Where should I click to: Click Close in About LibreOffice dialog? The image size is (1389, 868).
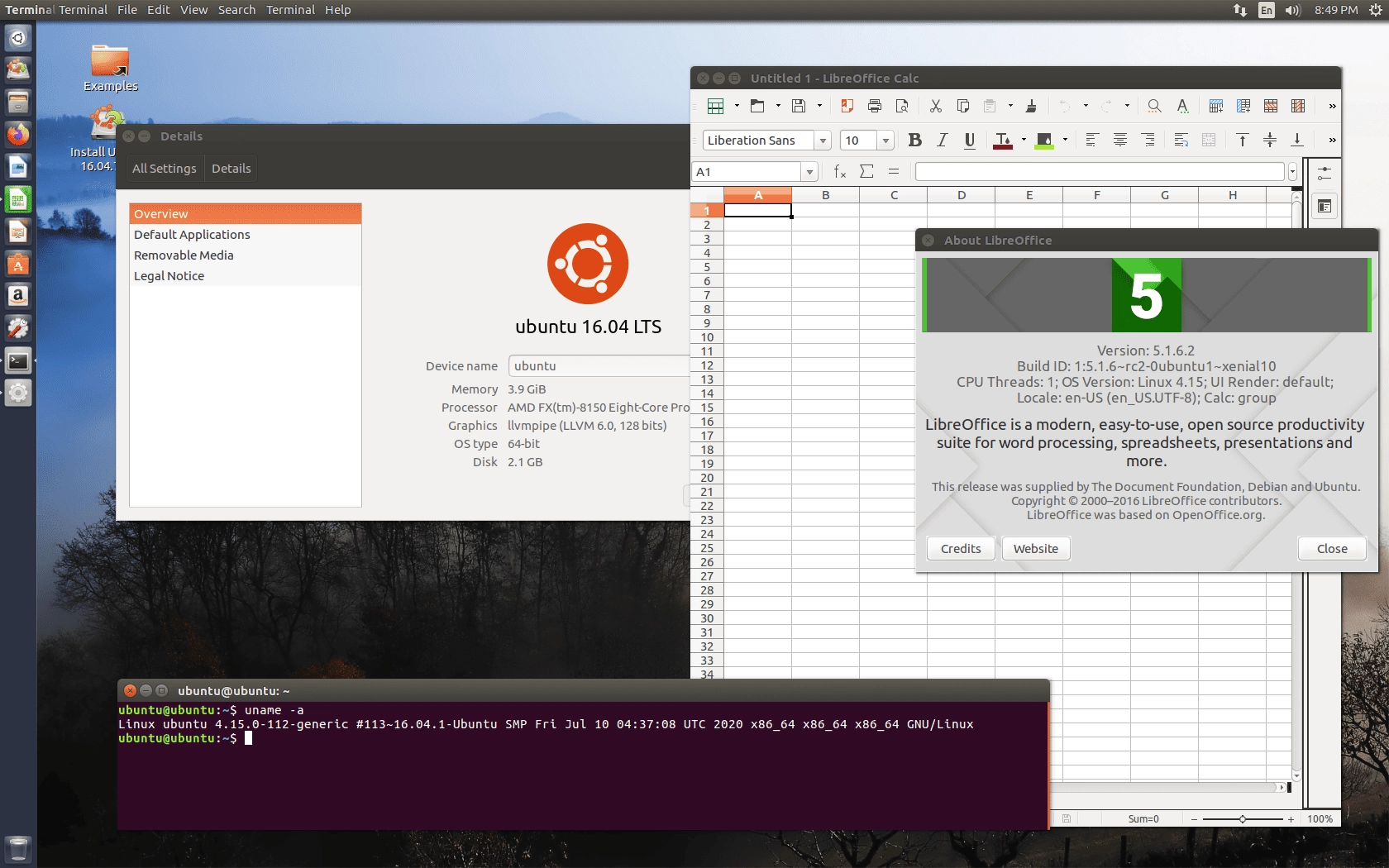pos(1332,549)
